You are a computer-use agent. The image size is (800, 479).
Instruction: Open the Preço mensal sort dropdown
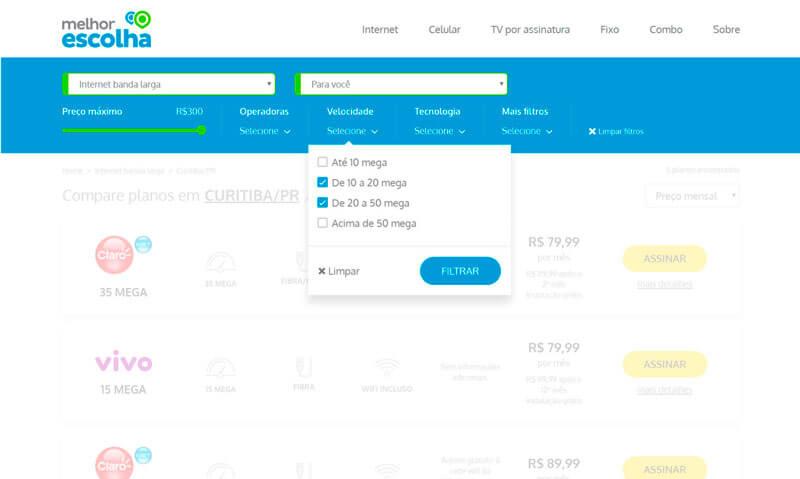692,196
